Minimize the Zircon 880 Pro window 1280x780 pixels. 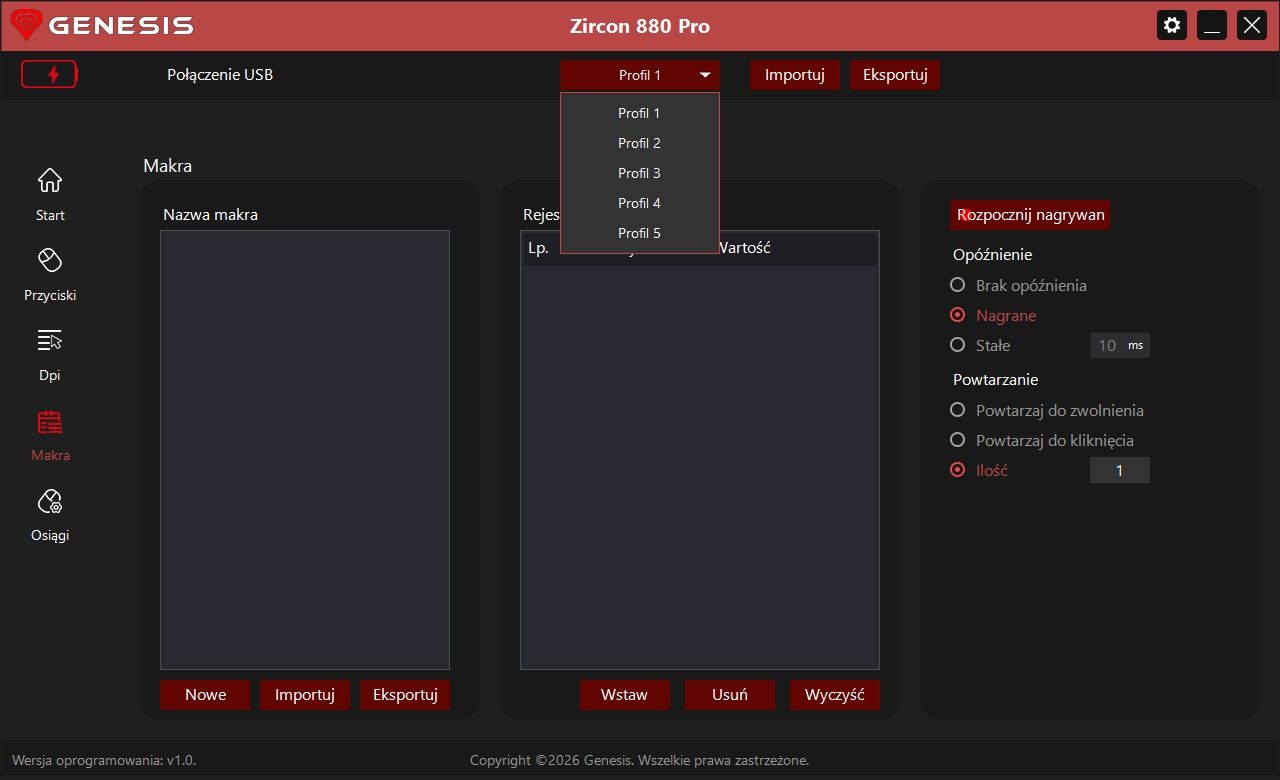point(1212,25)
